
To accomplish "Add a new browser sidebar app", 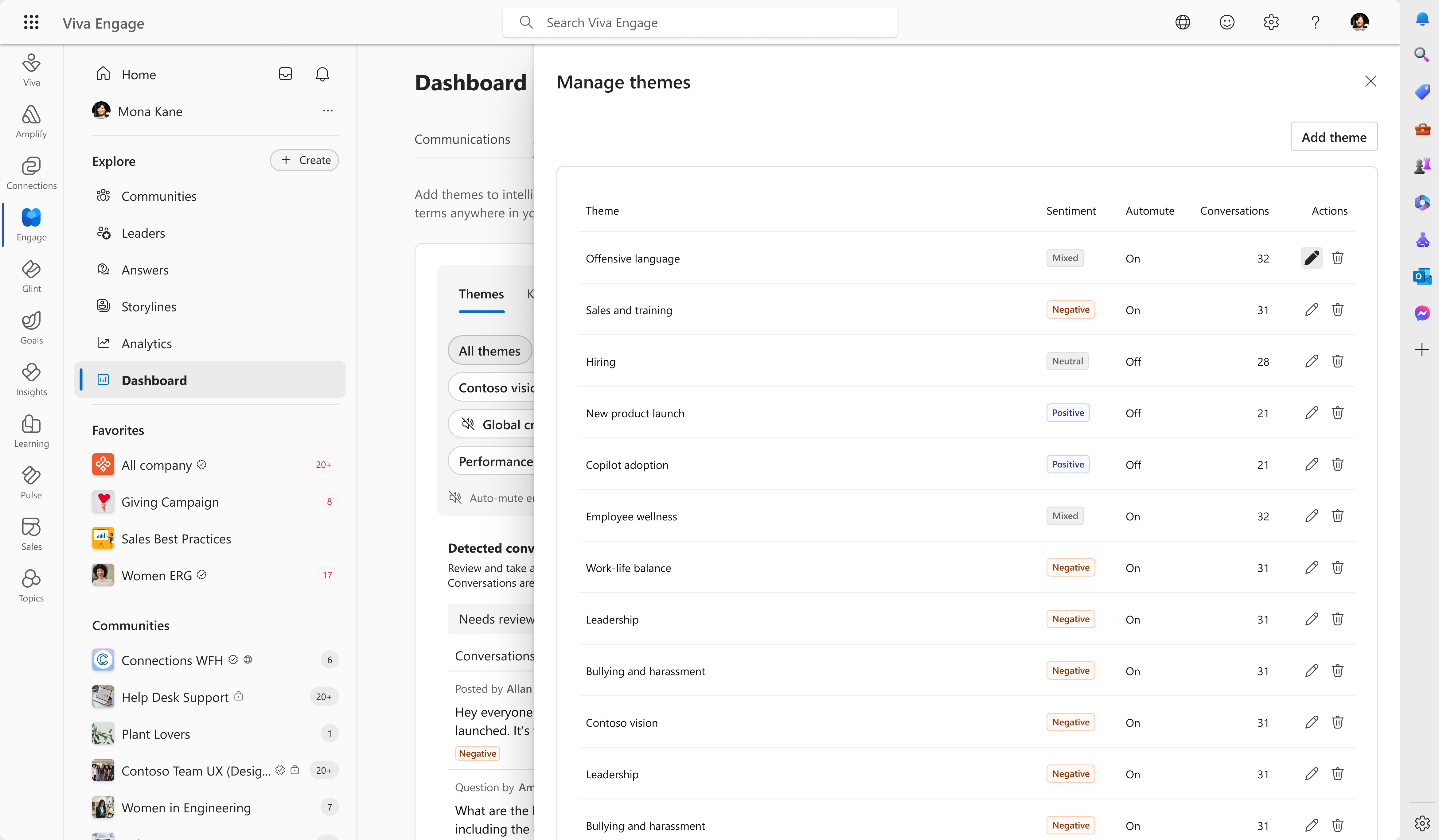I will pyautogui.click(x=1422, y=349).
